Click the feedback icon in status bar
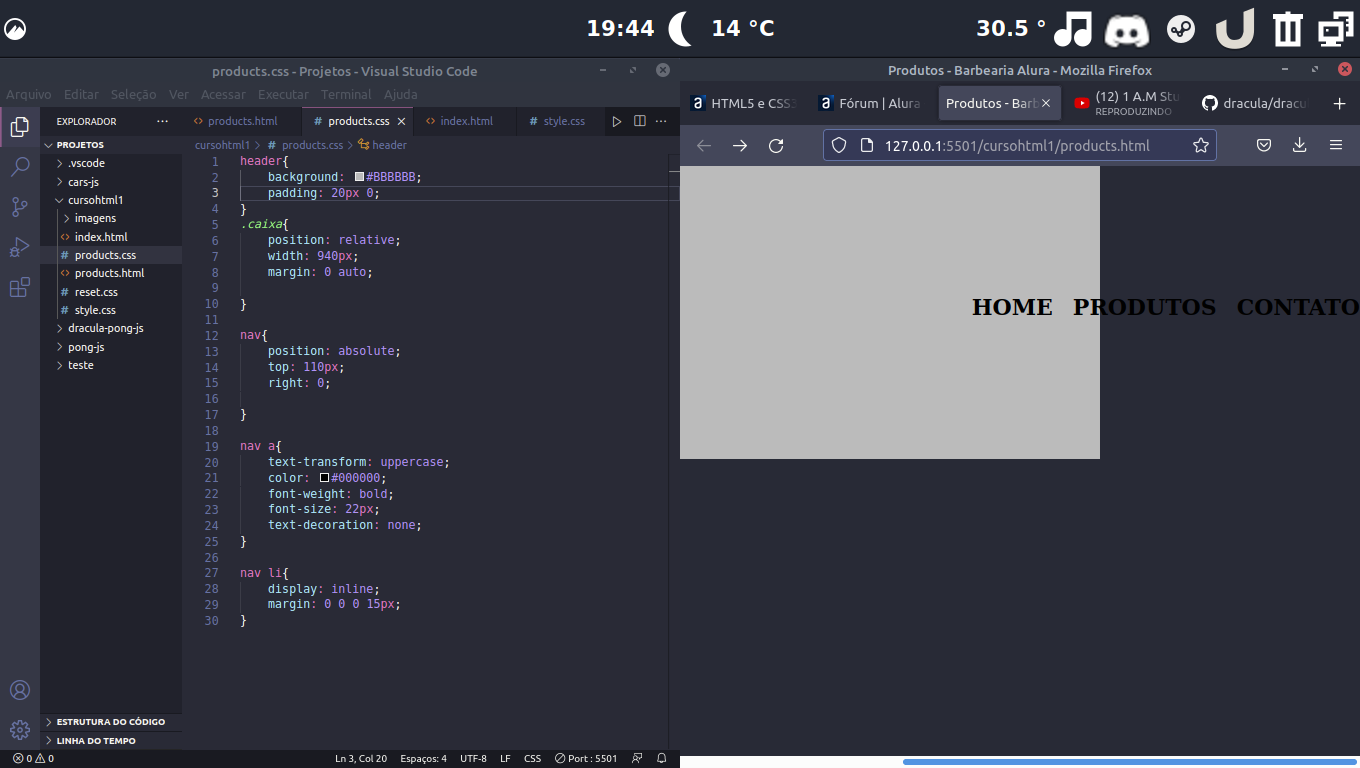 pos(638,758)
